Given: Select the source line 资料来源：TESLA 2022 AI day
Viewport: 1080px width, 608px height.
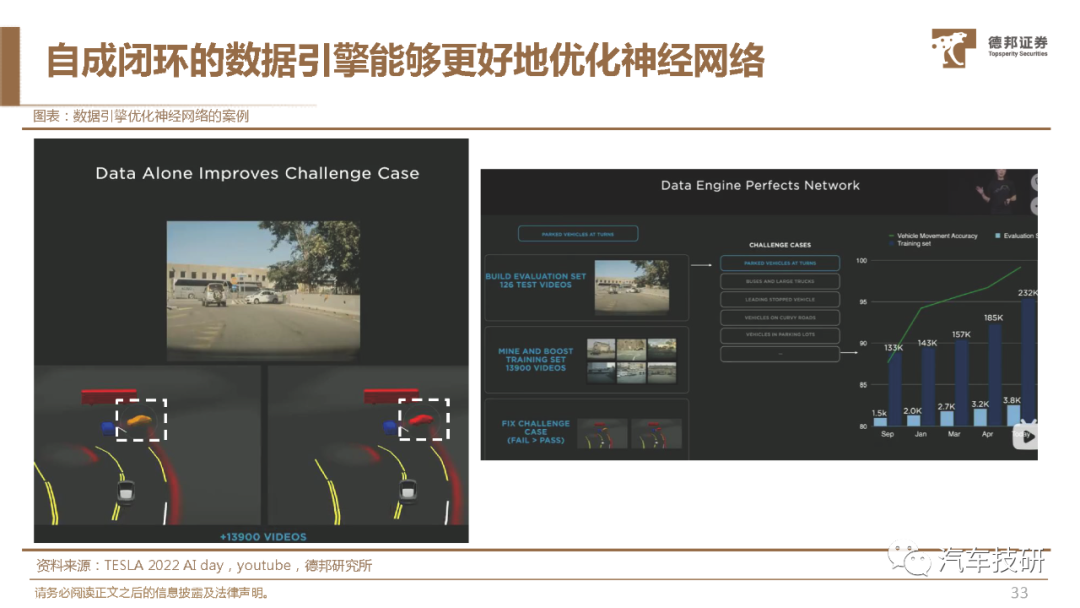Looking at the screenshot, I should (x=204, y=565).
